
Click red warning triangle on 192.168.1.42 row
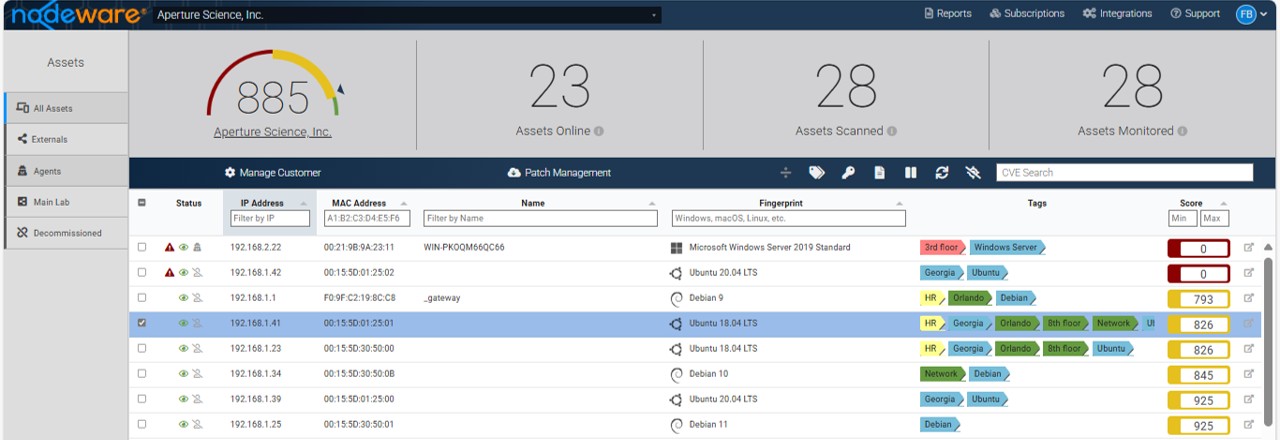click(x=170, y=272)
